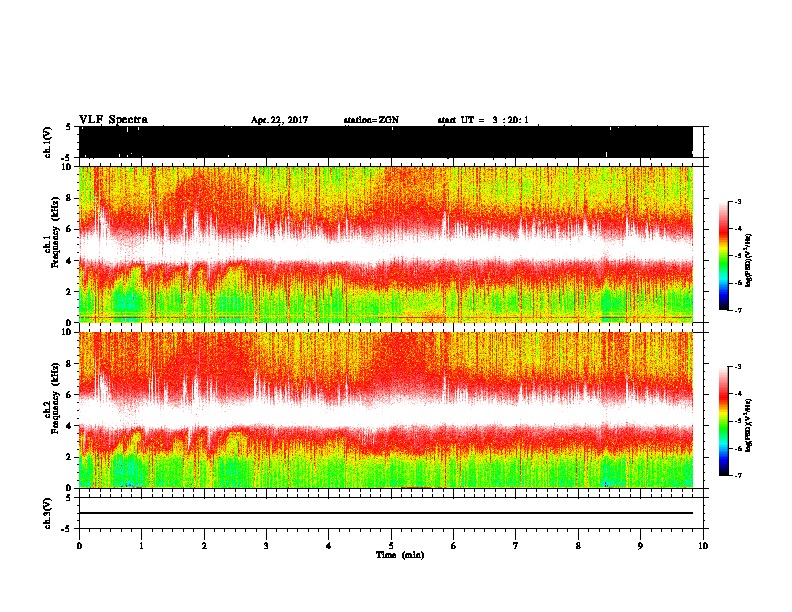Click the ch.1 color bar PSD unit label
The image size is (792, 612).
749,260
